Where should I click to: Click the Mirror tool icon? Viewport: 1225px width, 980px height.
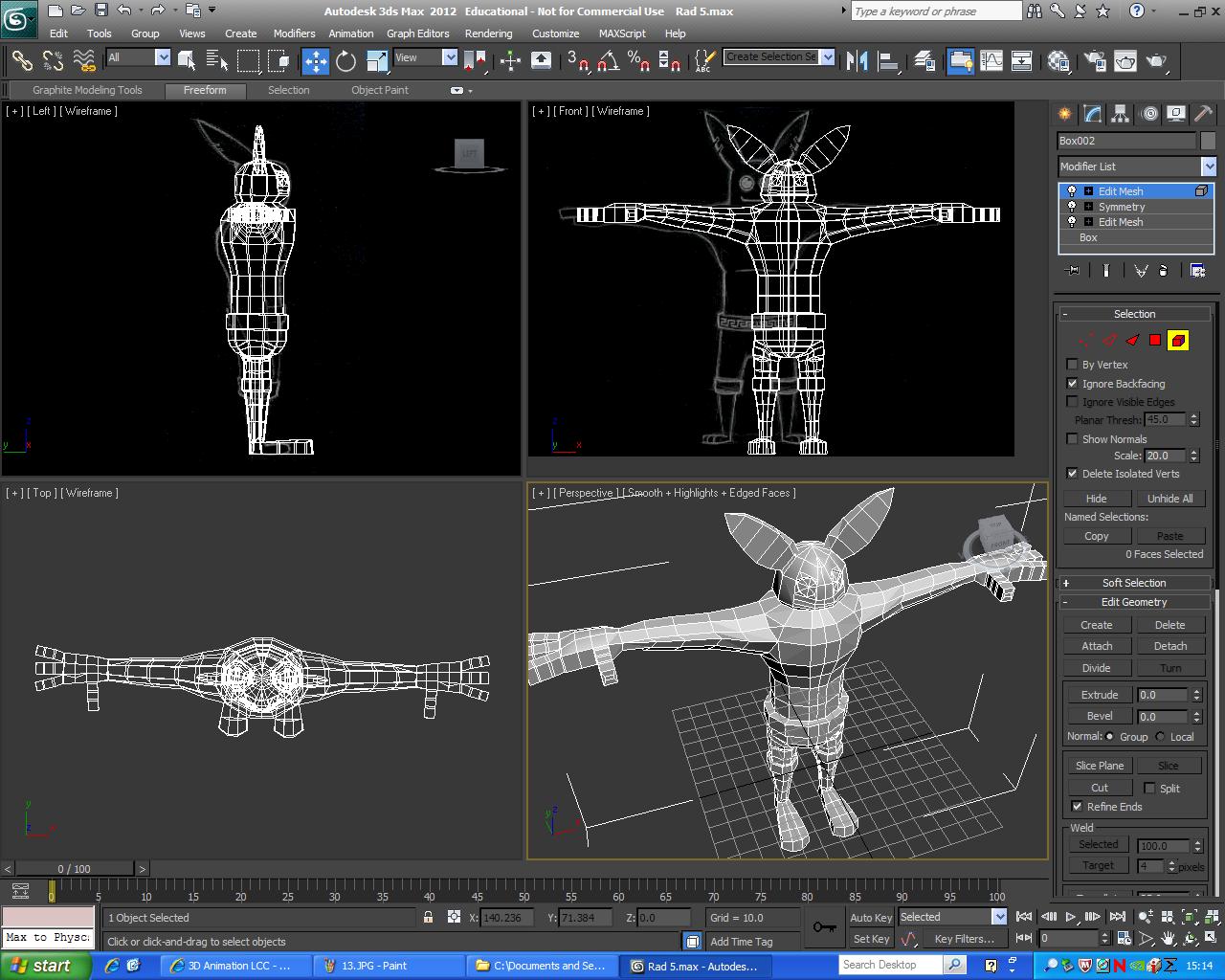coord(857,61)
